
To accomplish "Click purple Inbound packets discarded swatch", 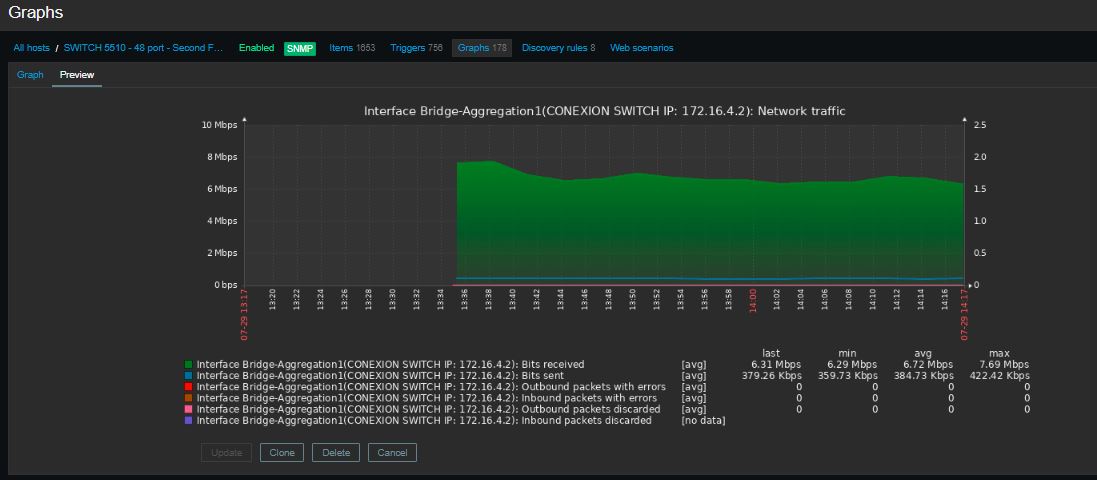I will coord(188,421).
